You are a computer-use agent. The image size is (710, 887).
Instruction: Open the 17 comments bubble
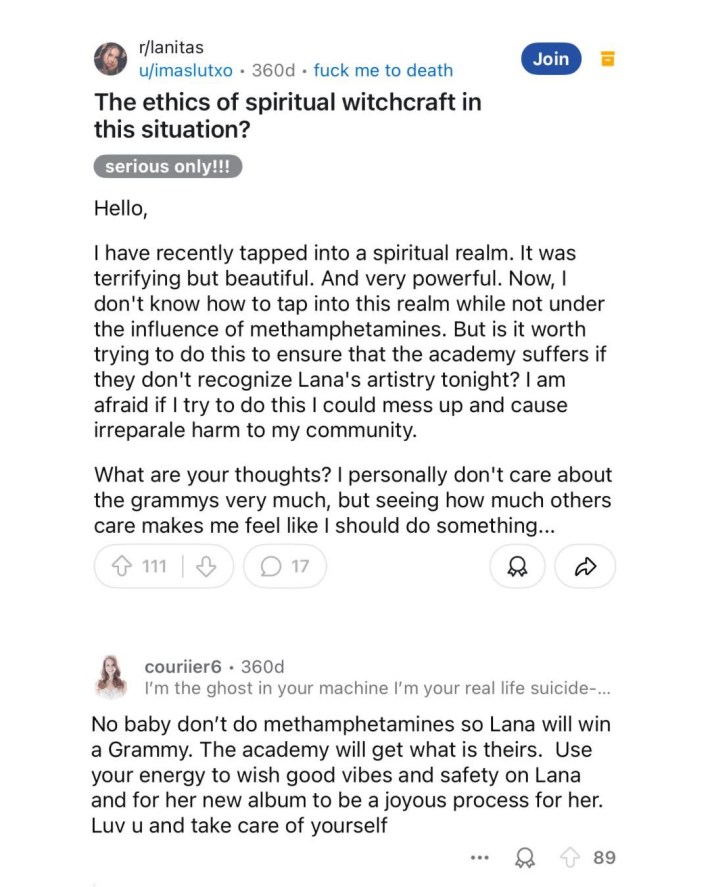click(x=284, y=567)
